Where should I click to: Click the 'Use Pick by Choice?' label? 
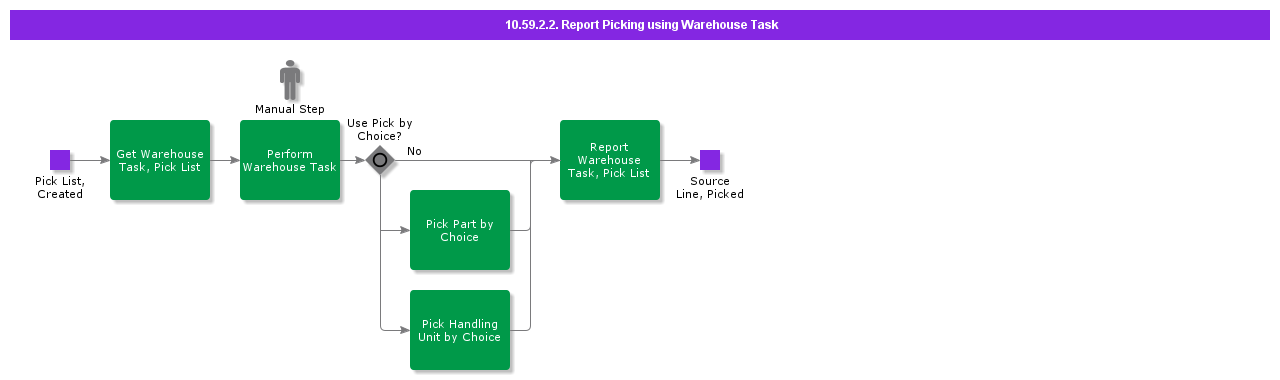tap(380, 130)
